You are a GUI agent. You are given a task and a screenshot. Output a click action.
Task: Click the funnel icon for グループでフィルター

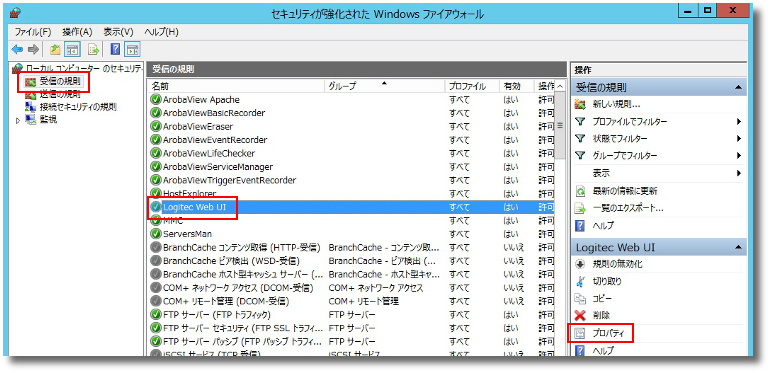[581, 156]
